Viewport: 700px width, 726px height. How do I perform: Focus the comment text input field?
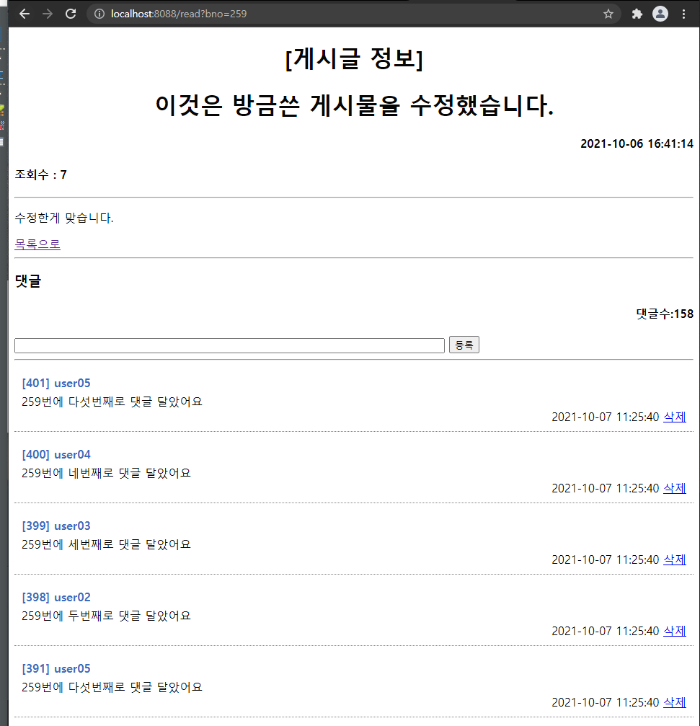230,345
